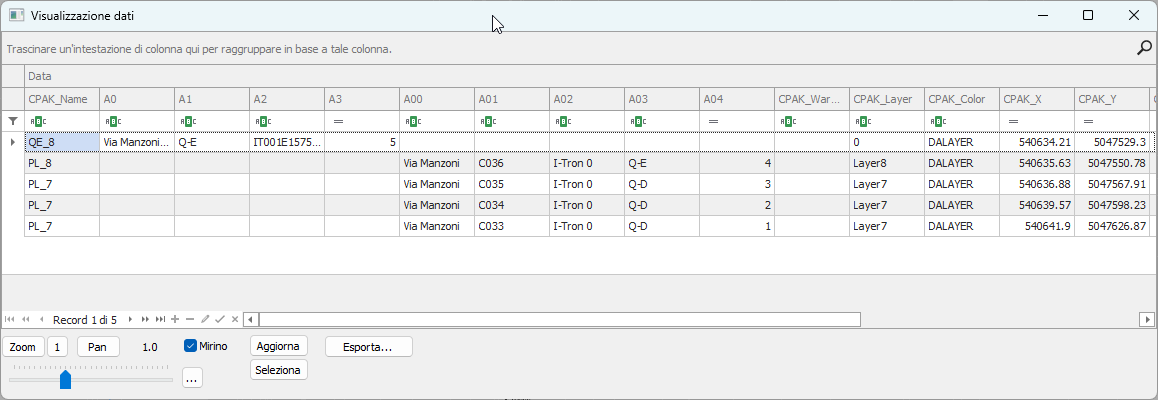
Task: Sort by CPAK_Color column header
Action: (962, 99)
